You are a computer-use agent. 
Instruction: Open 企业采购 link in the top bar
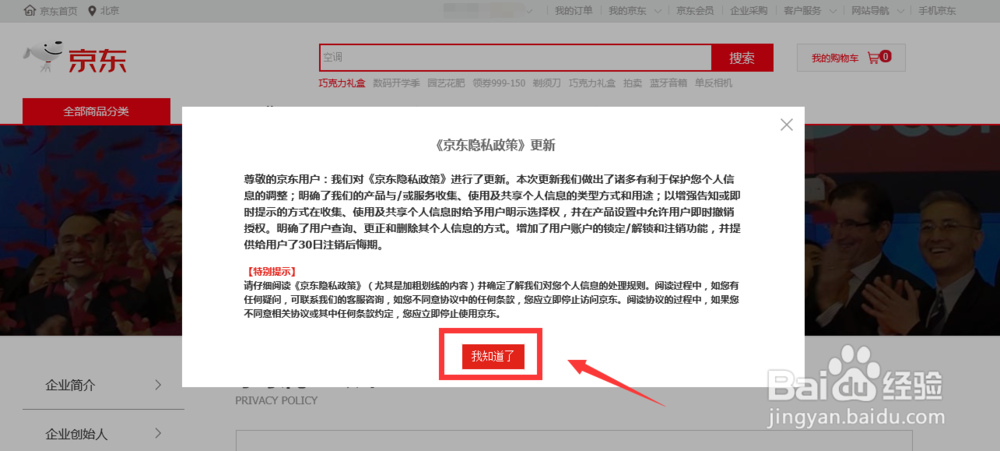click(749, 11)
